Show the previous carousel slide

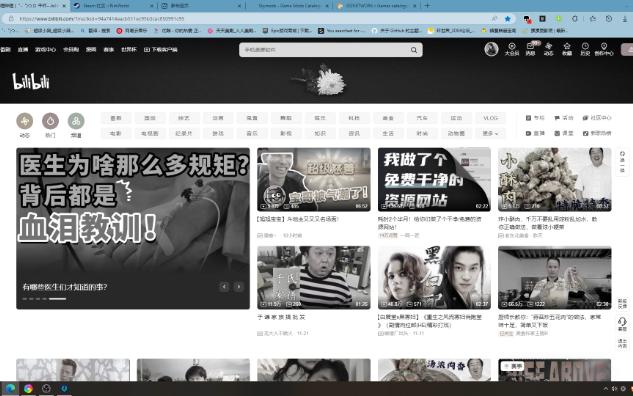click(x=224, y=287)
